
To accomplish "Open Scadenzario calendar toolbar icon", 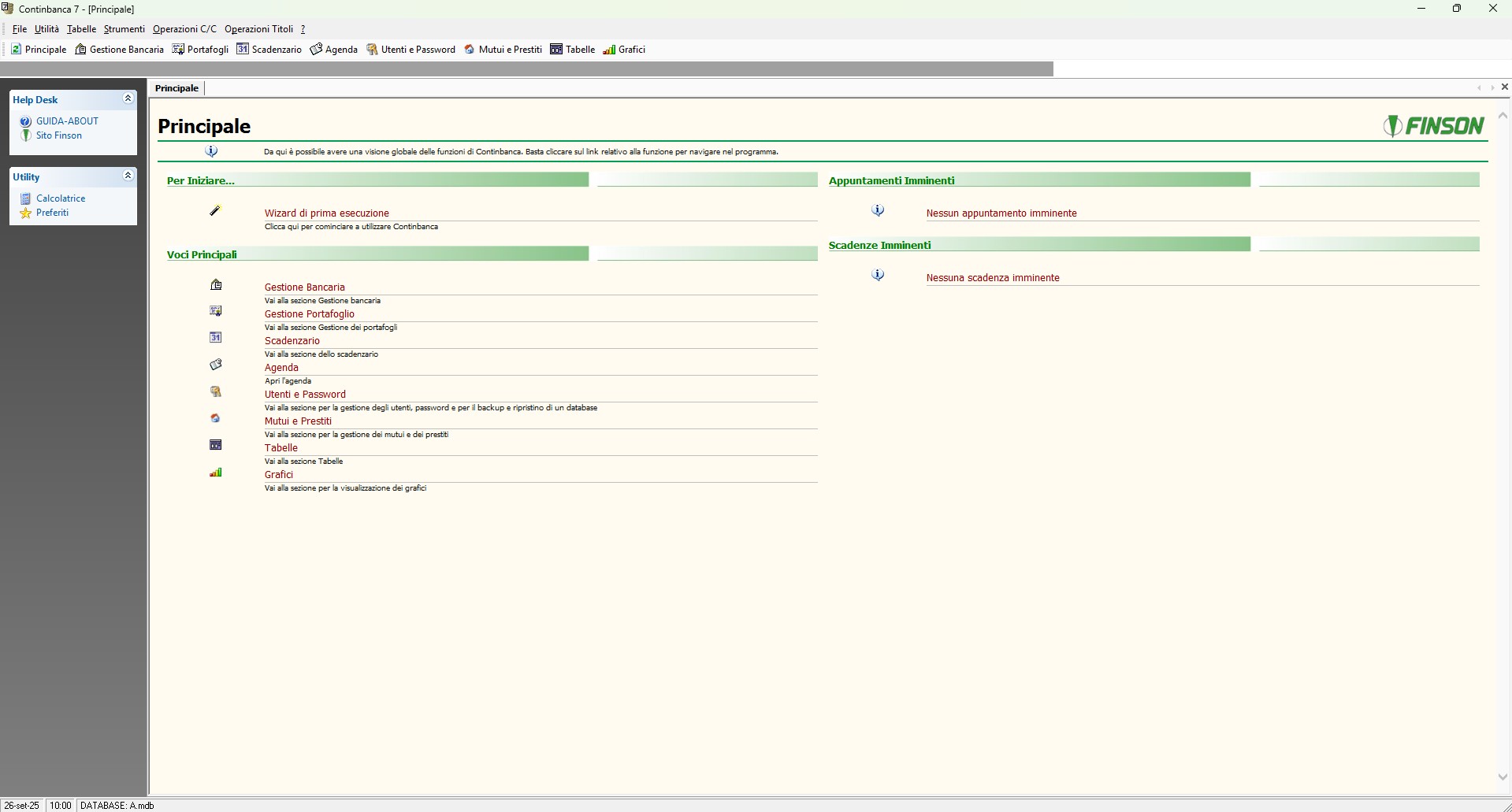I will (243, 49).
